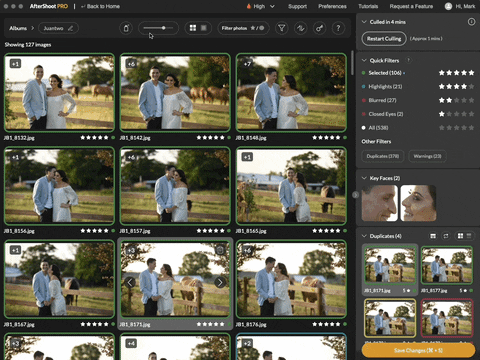The width and height of the screenshot is (480, 360).
Task: Click the user avatar icon
Action: tap(448, 6)
